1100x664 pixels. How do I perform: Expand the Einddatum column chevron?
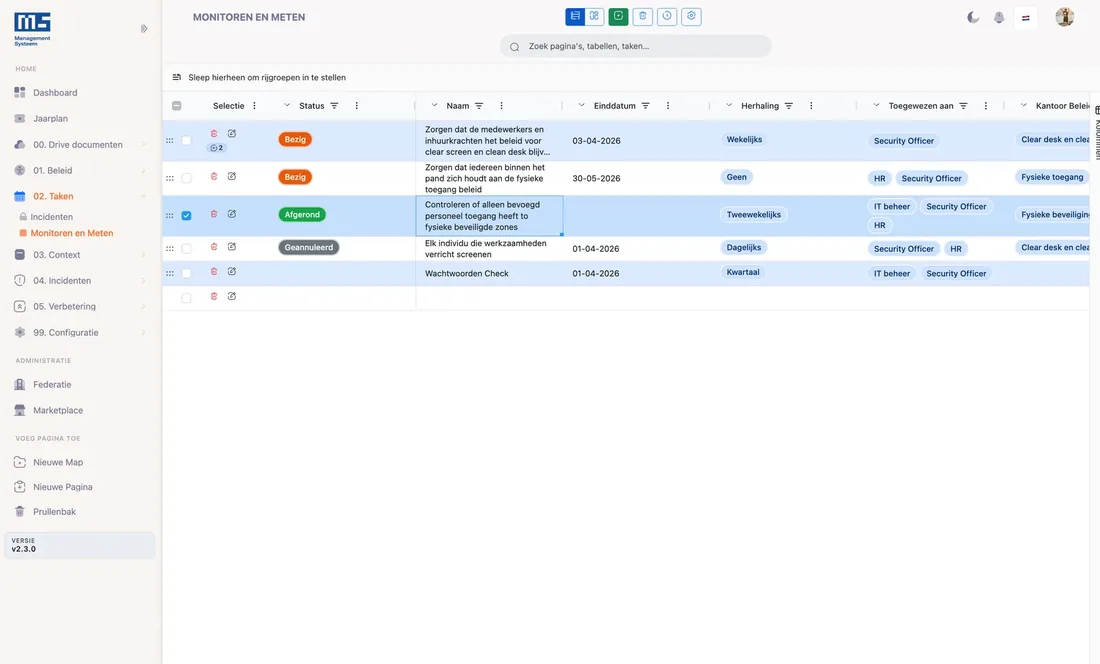pos(582,105)
